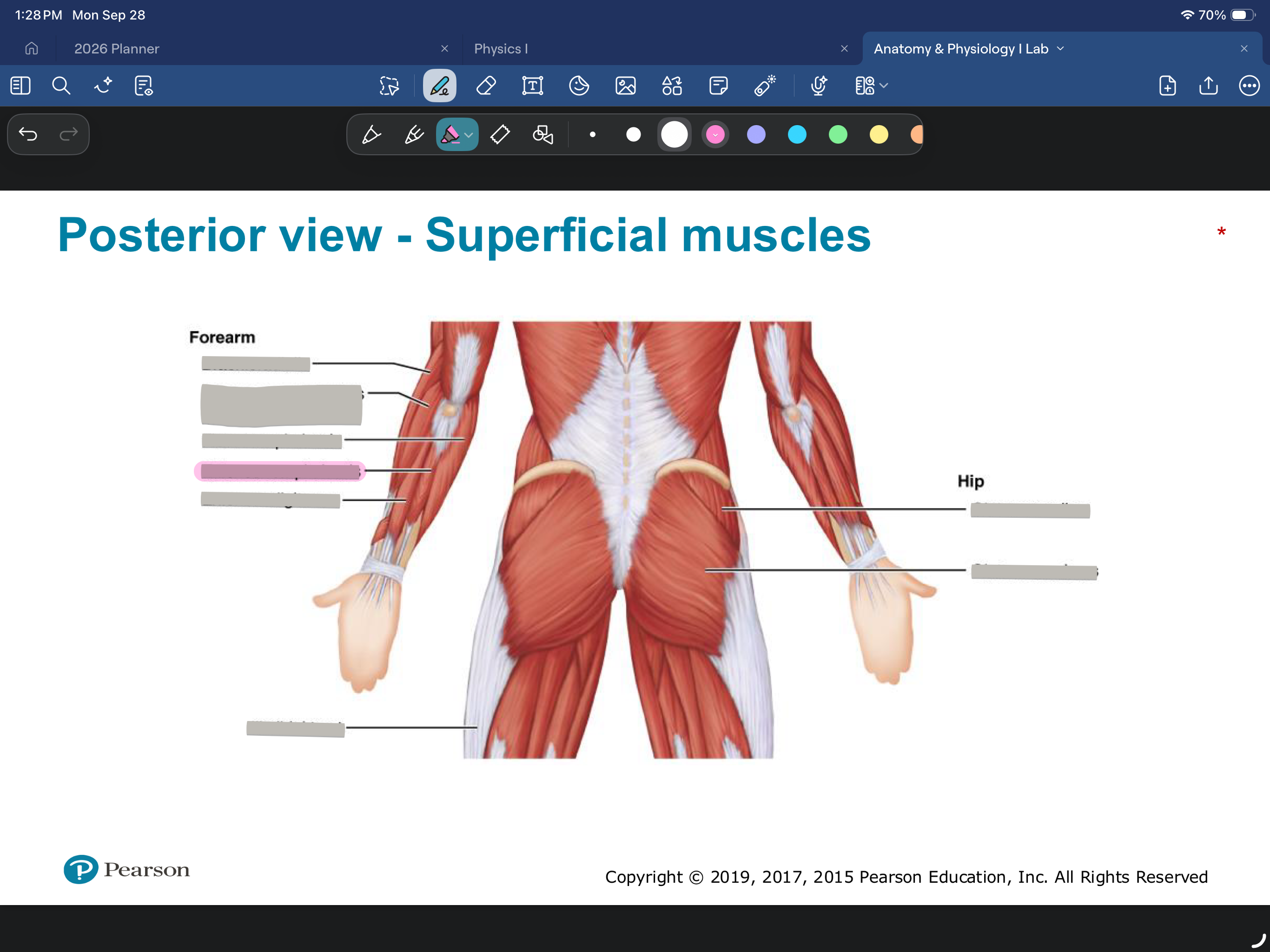The width and height of the screenshot is (1270, 952).
Task: Switch to the 2026 Planner tab
Action: tap(117, 49)
